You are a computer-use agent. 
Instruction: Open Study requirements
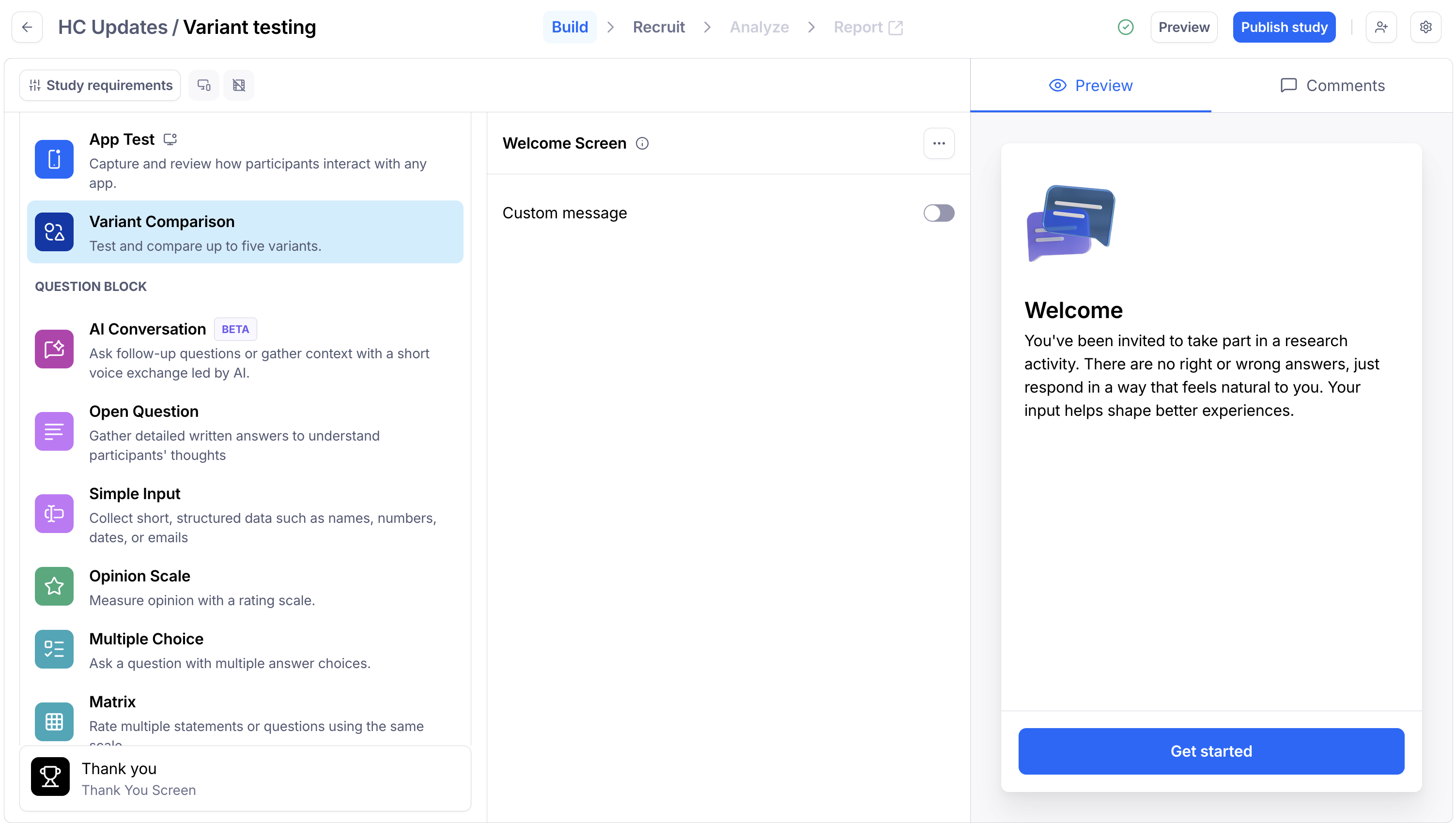point(100,85)
